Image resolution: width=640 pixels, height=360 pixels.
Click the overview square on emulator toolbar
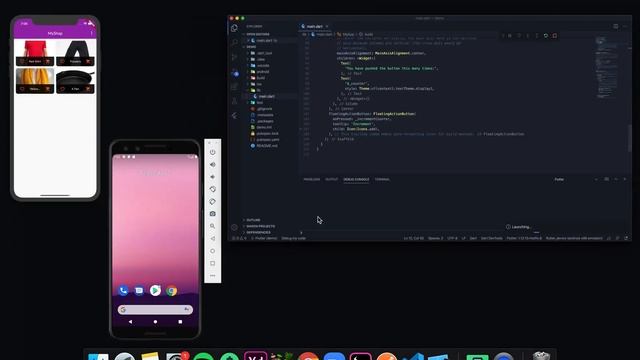coord(213,263)
